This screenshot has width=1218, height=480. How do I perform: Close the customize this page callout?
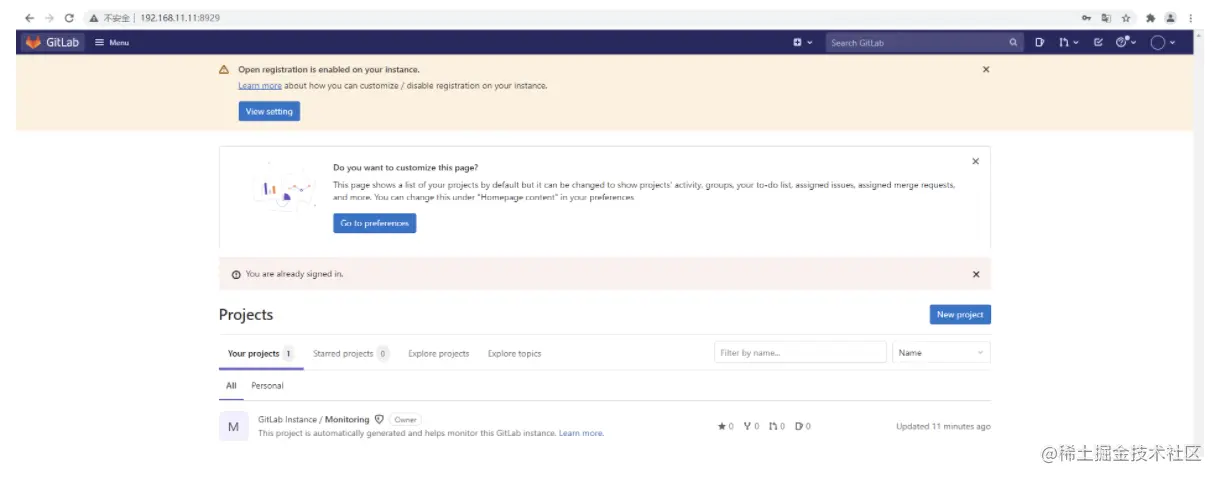(x=976, y=161)
